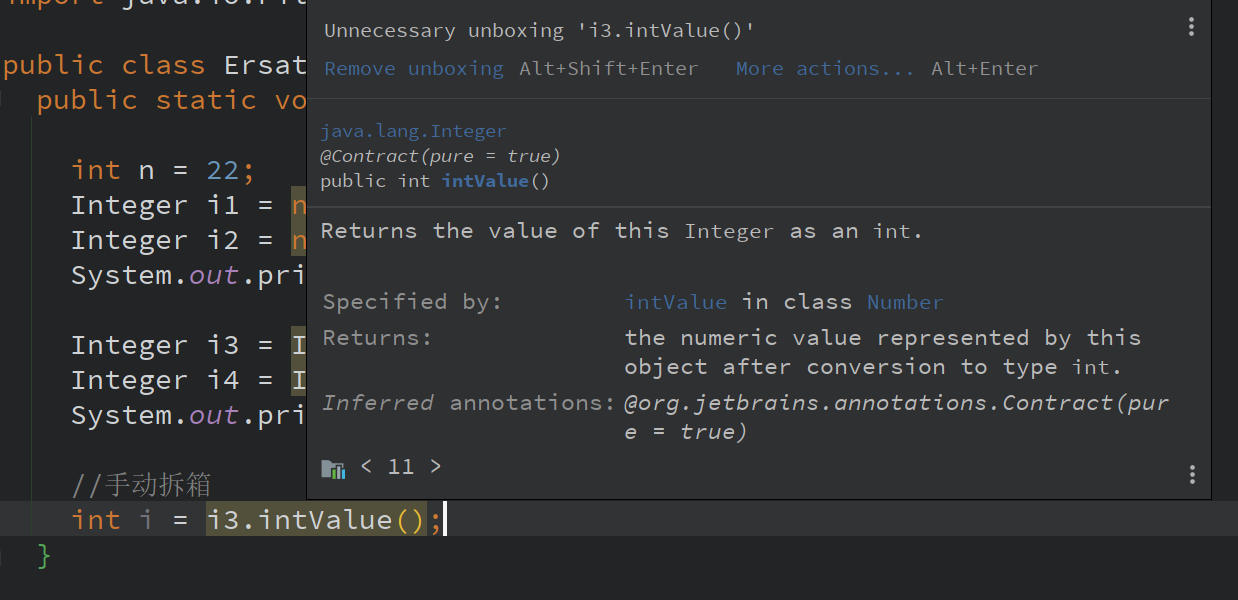Image resolution: width=1238 pixels, height=600 pixels.
Task: Follow the Integer link in the description
Action: [728, 231]
